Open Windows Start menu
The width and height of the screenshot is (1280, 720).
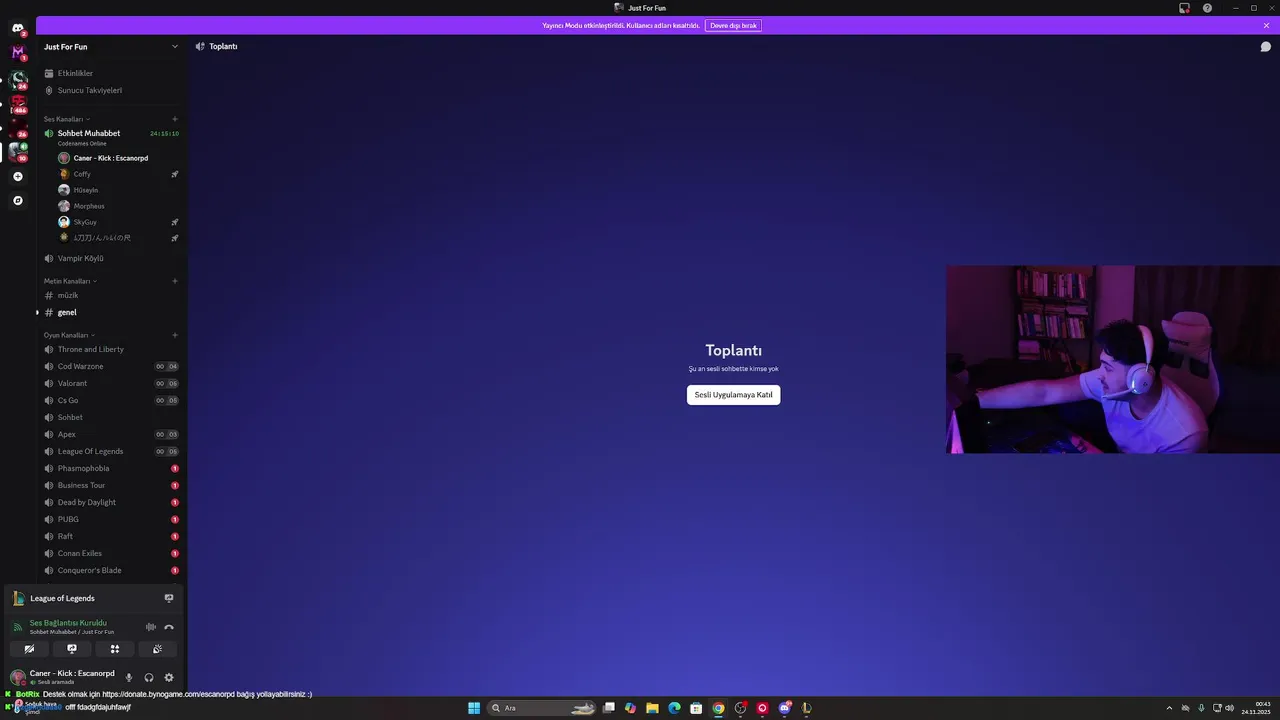[x=474, y=708]
